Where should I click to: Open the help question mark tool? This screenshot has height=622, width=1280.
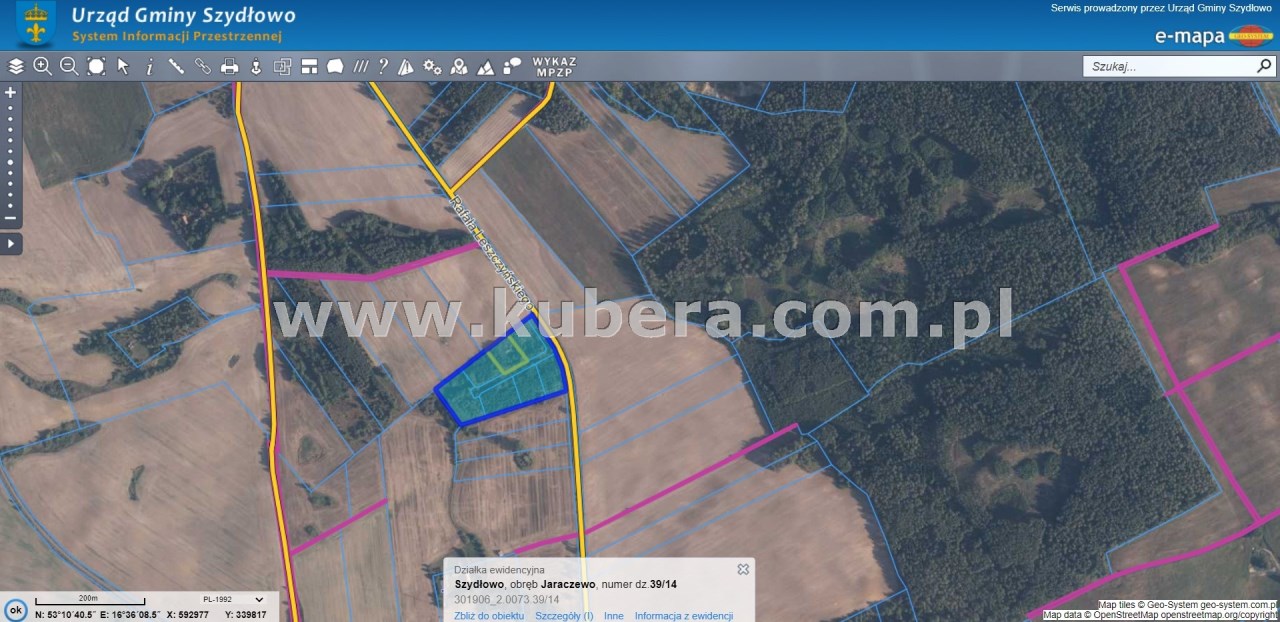click(383, 67)
